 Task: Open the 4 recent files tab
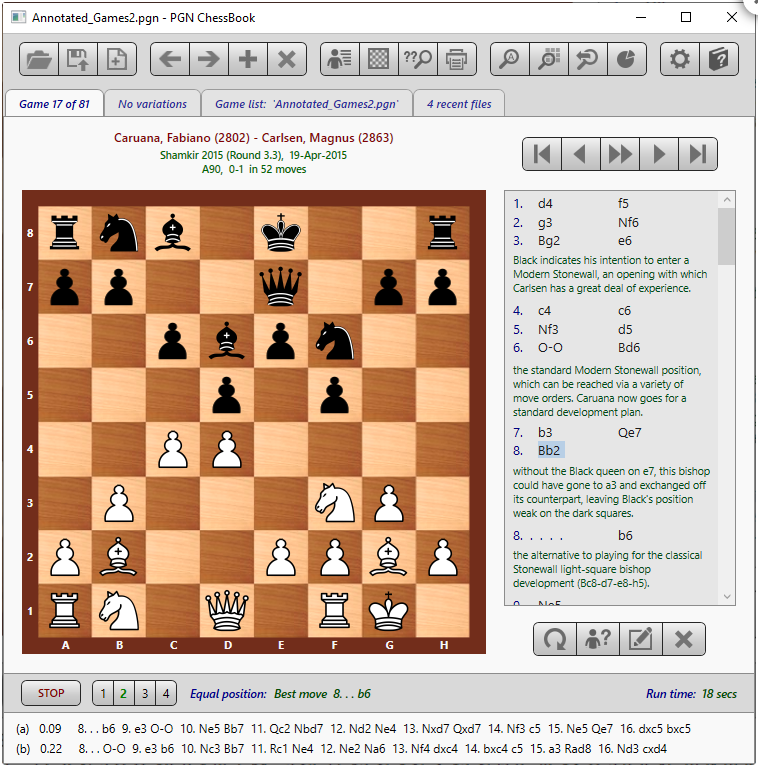point(459,104)
